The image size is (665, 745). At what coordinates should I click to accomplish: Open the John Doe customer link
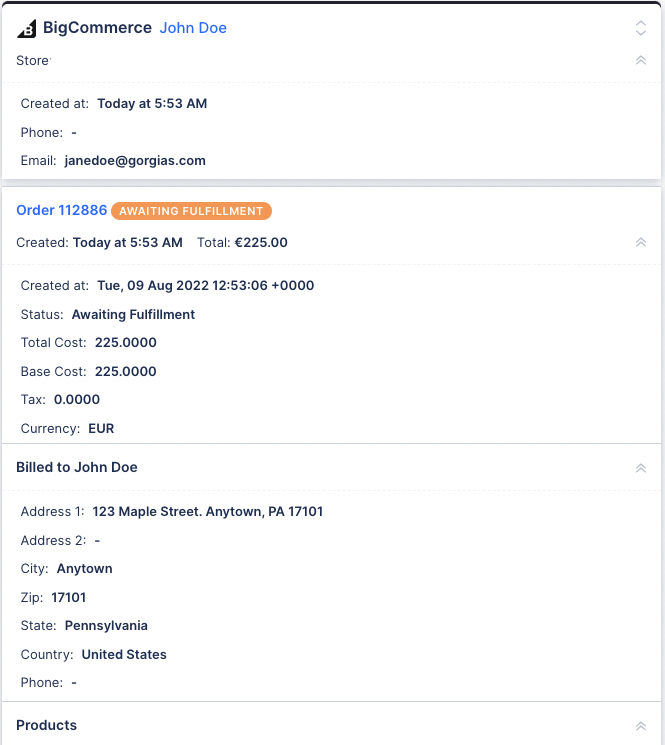coord(193,28)
